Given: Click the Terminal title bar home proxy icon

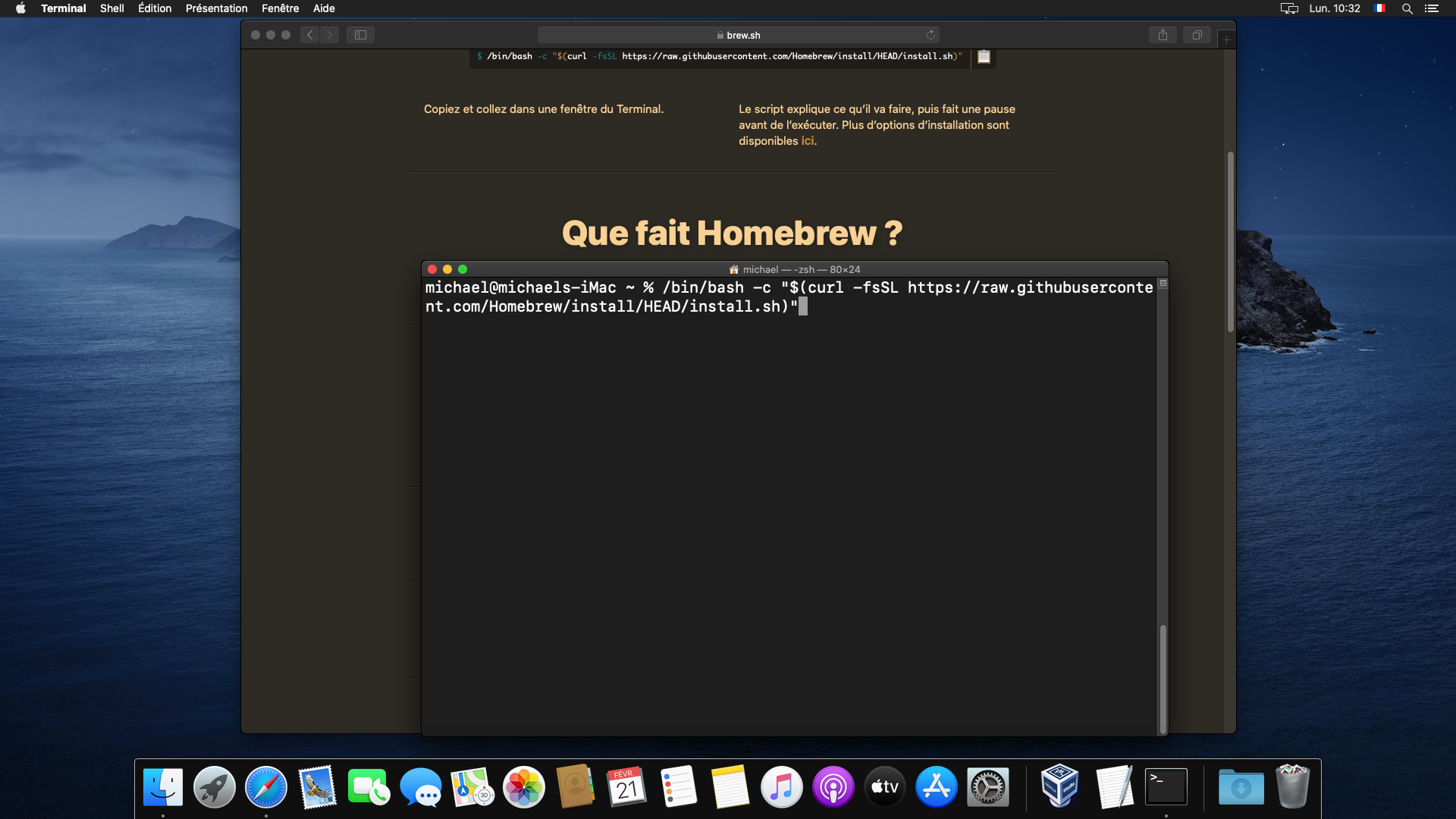Looking at the screenshot, I should pos(733,270).
